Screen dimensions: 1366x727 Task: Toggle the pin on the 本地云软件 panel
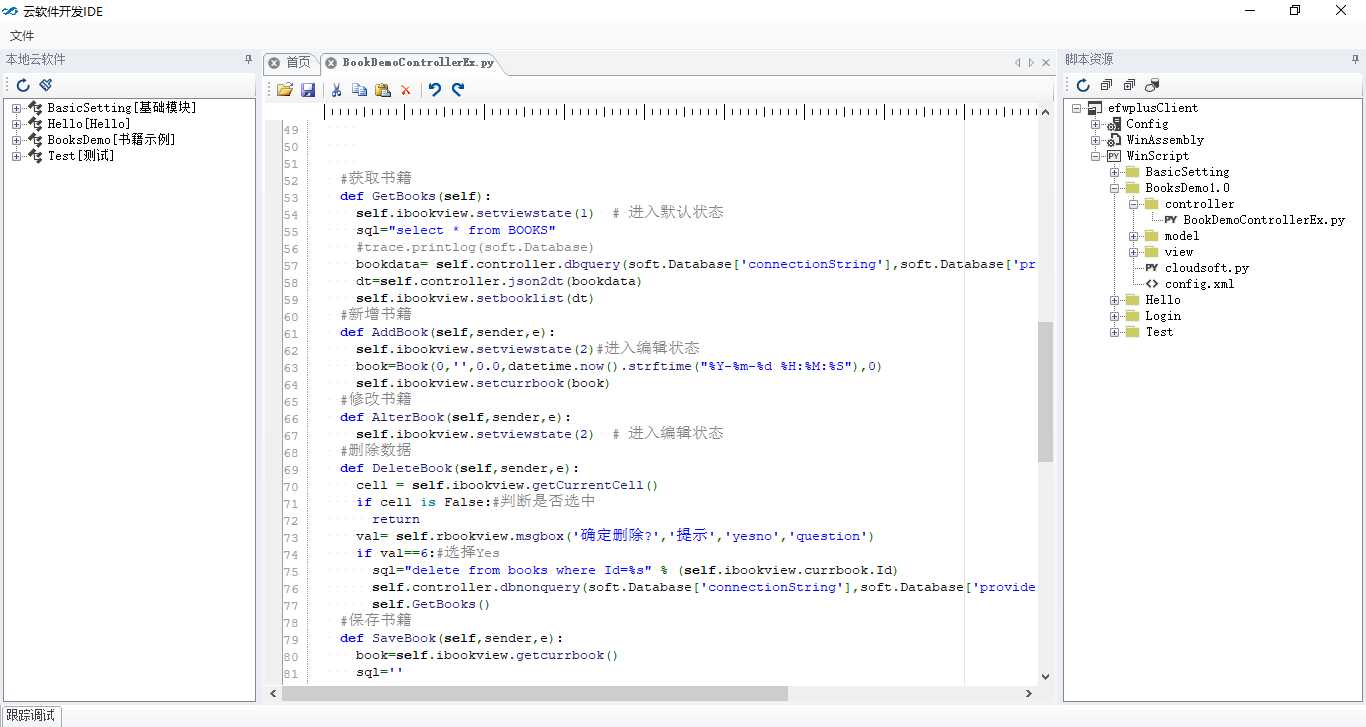click(249, 60)
